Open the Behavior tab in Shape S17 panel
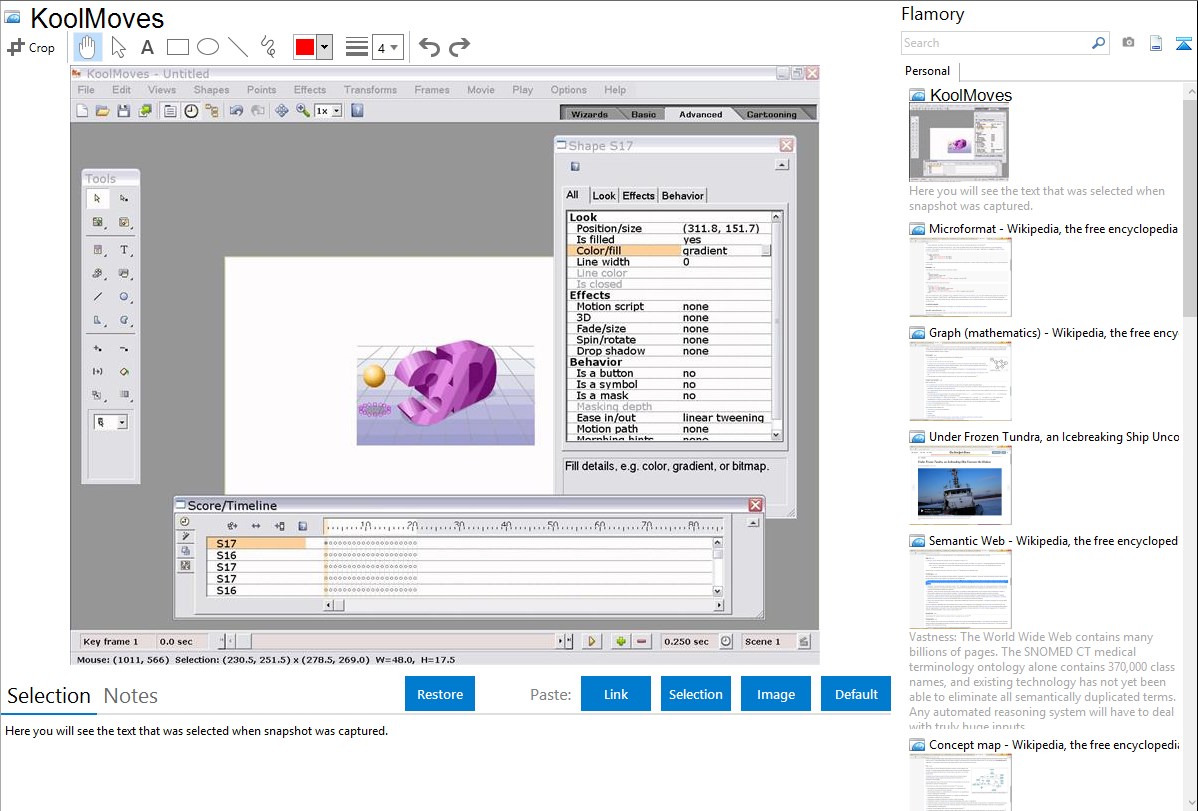Image resolution: width=1198 pixels, height=811 pixels. (x=682, y=196)
